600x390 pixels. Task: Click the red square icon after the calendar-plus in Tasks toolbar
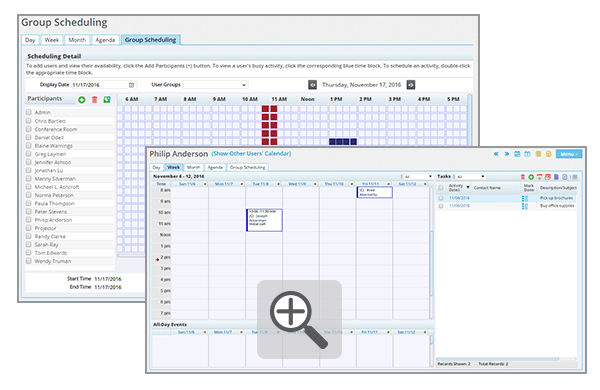click(548, 177)
